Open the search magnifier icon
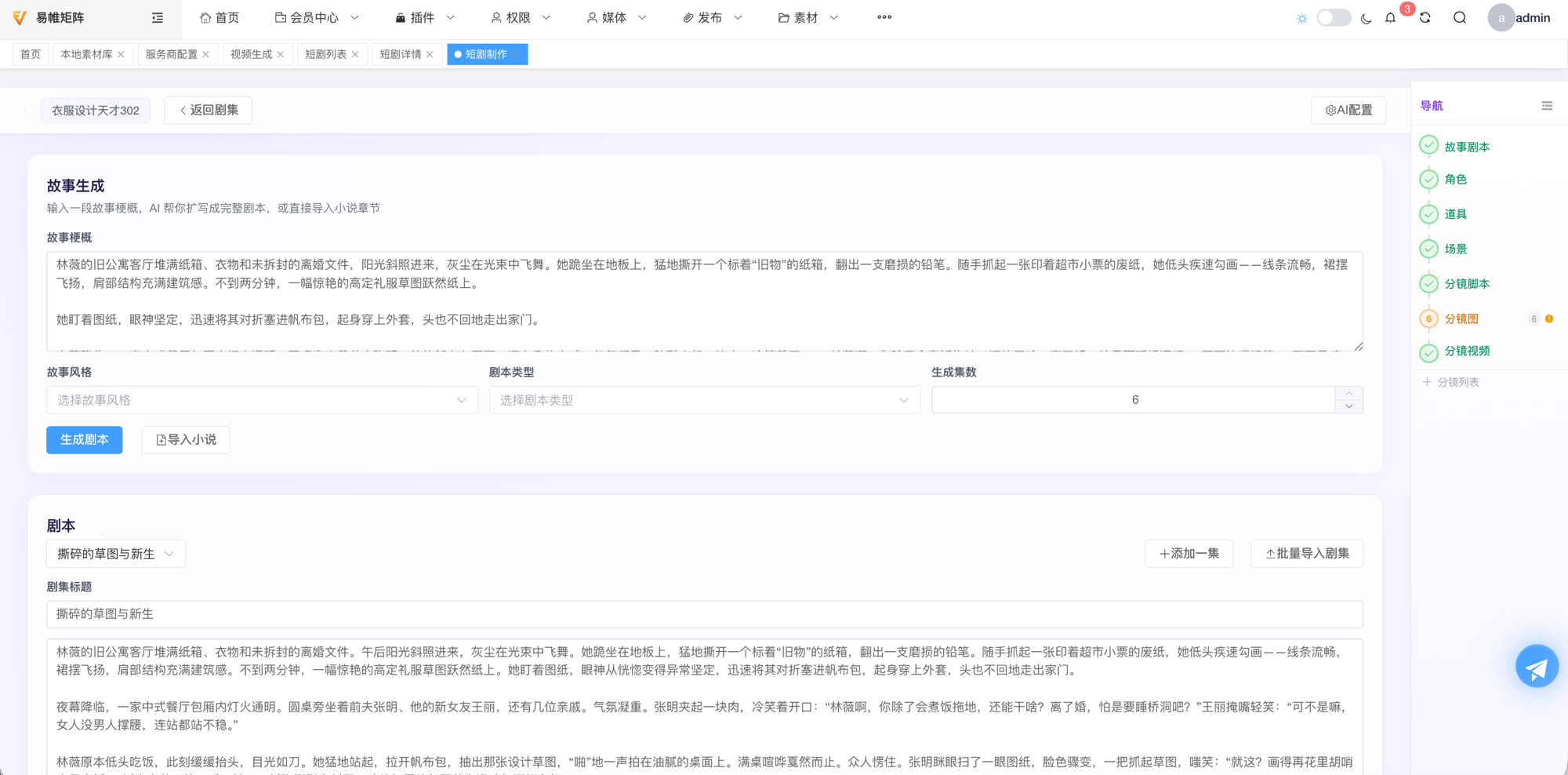Viewport: 1568px width, 775px height. 1460,18
